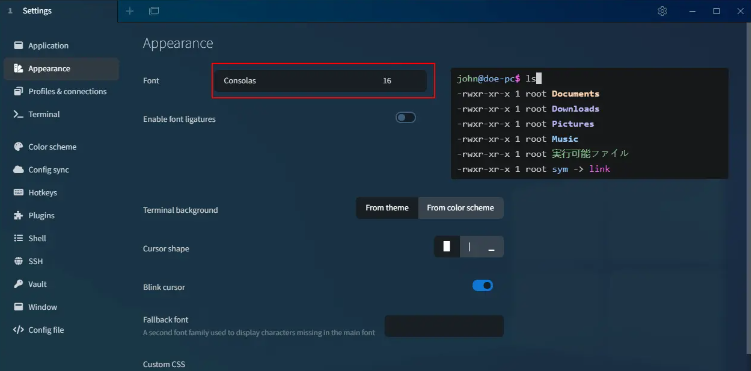Click the font size field showing 16
Image resolution: width=751 pixels, height=371 pixels.
click(x=400, y=81)
